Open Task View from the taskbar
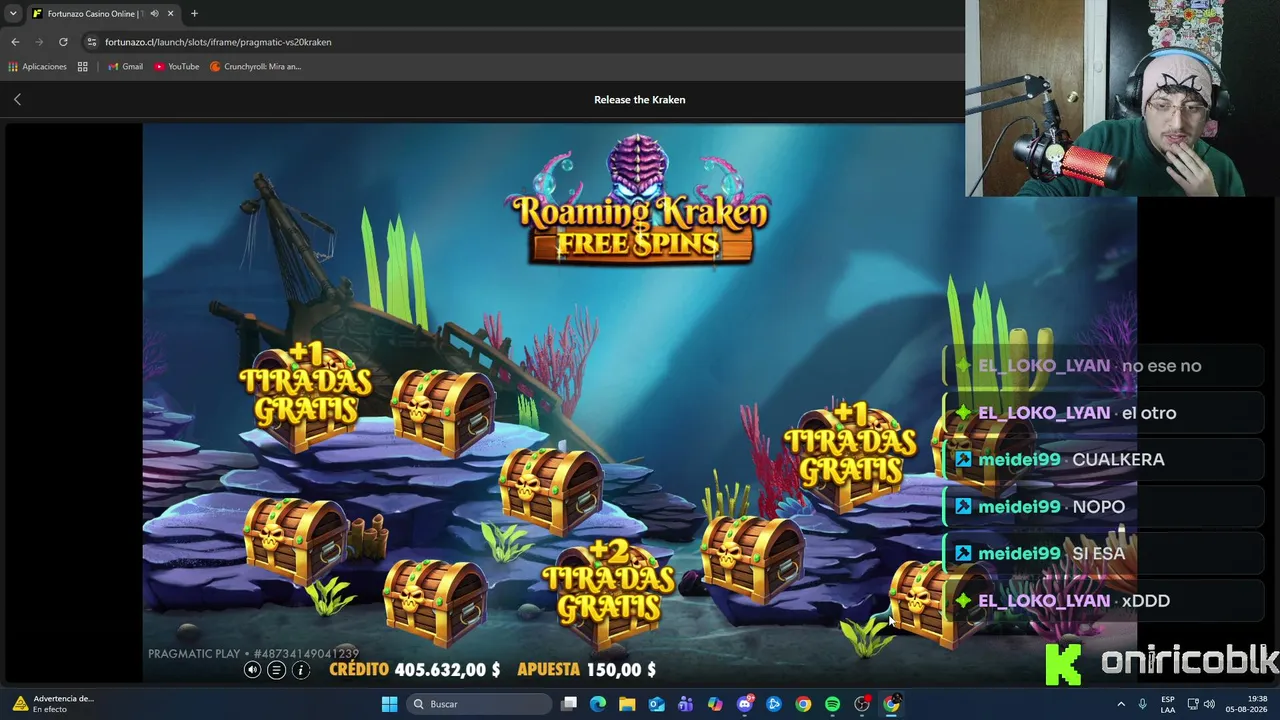1280x720 pixels. pos(569,704)
